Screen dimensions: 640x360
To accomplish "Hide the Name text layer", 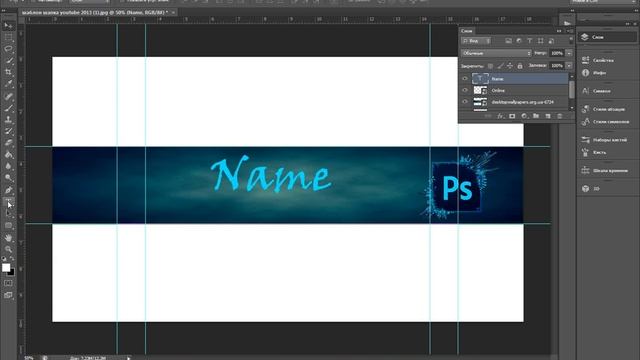I will 465,79.
